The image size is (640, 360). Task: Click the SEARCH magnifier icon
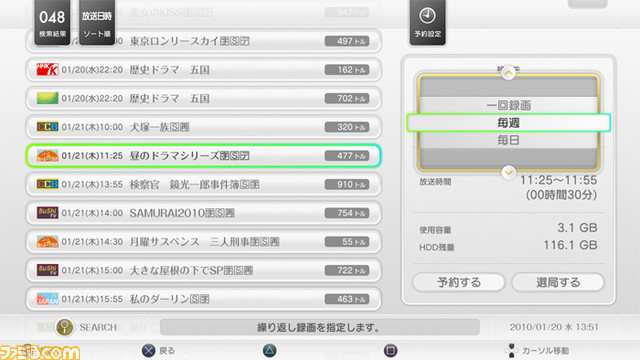tap(64, 327)
